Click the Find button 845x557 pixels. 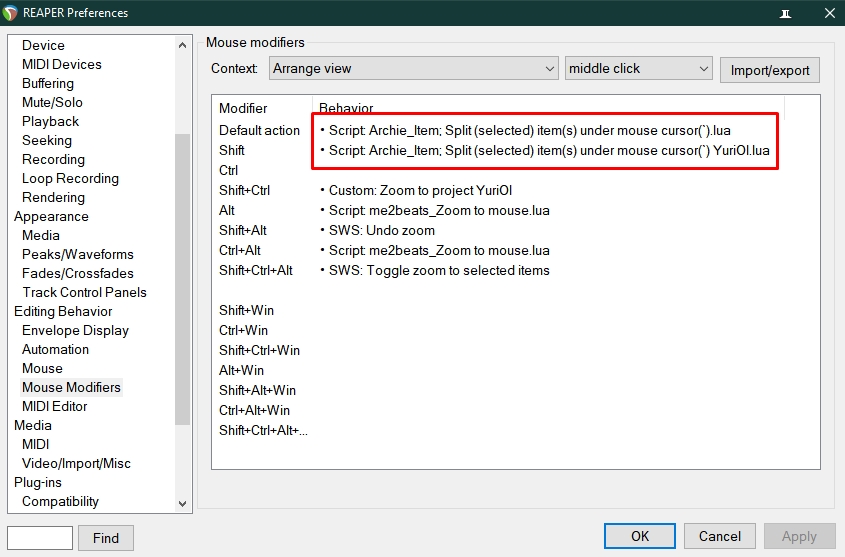pos(106,538)
